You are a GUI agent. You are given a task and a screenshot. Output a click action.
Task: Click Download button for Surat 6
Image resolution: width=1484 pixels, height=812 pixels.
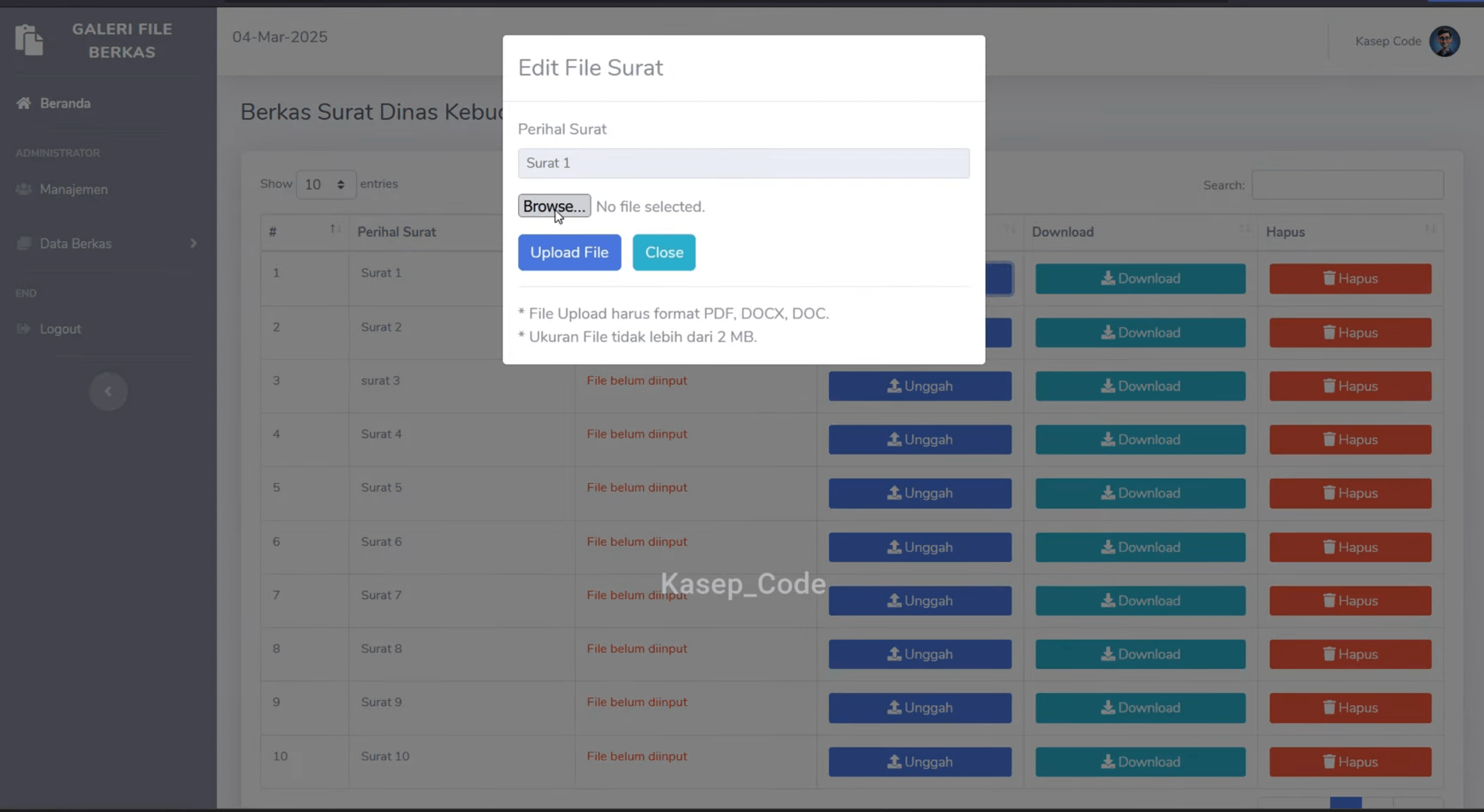click(1140, 547)
